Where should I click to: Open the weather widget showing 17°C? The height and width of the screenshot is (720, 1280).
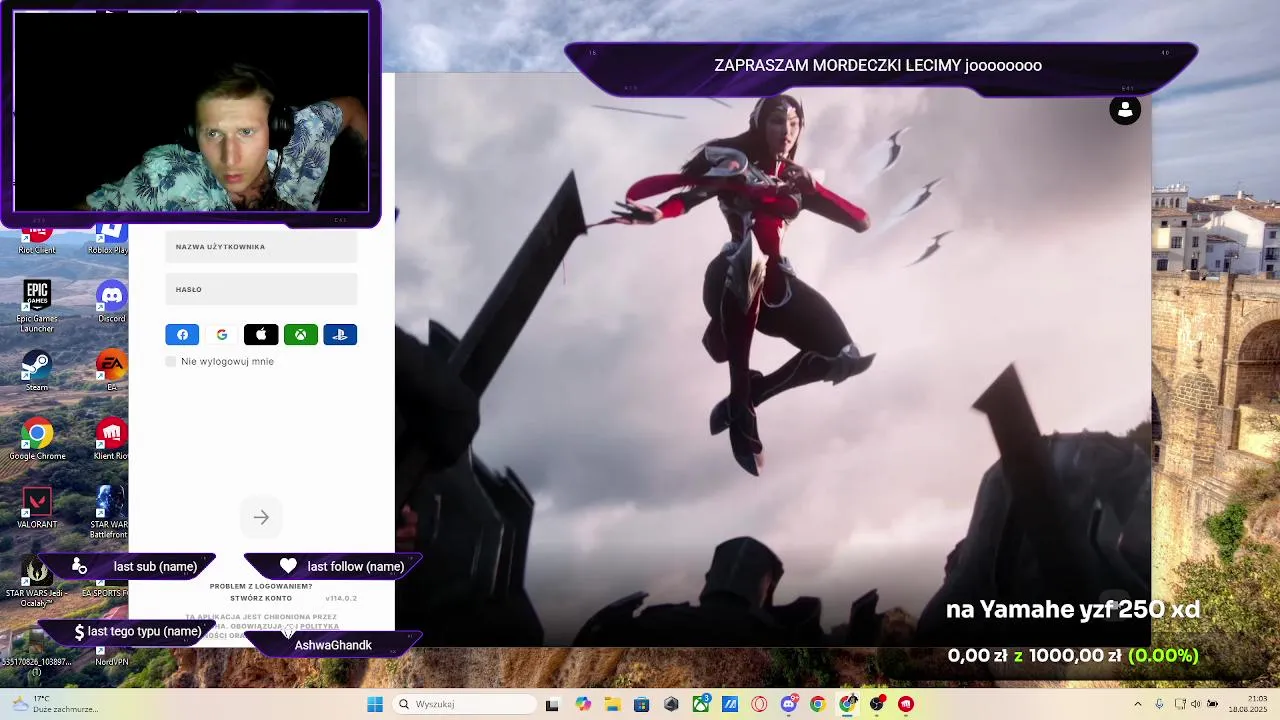click(x=55, y=704)
